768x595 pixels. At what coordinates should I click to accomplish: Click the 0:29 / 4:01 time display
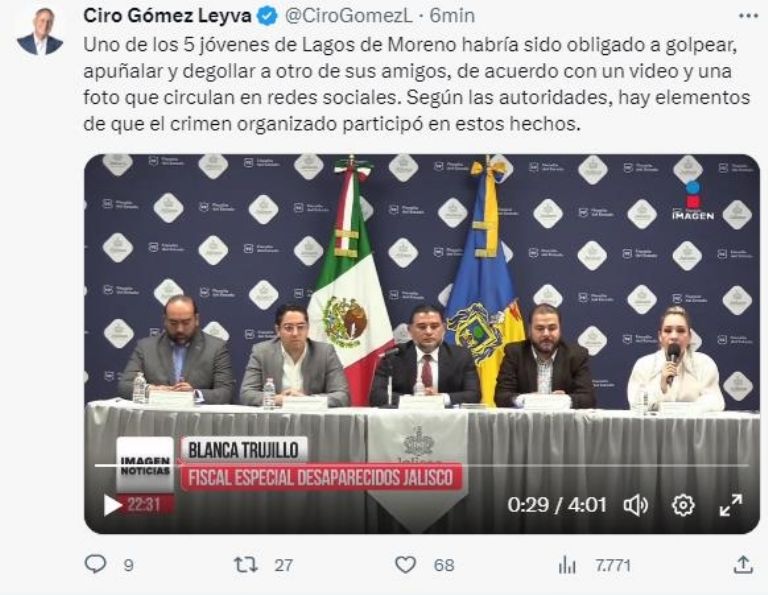click(x=557, y=505)
